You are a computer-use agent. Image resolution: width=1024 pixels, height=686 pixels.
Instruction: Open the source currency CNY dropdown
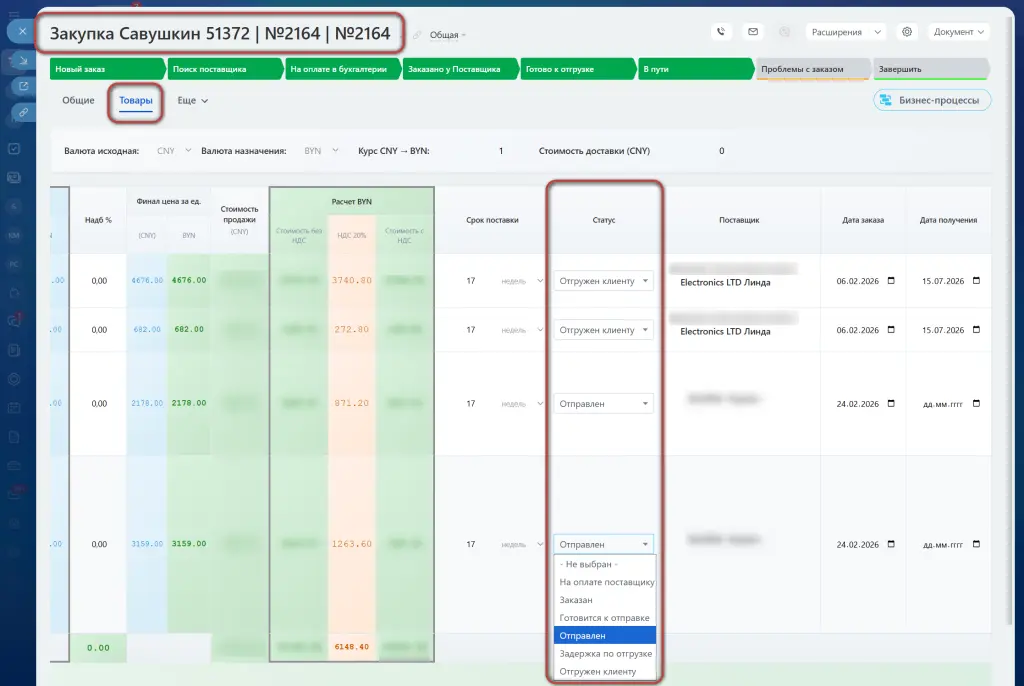[x=174, y=151]
